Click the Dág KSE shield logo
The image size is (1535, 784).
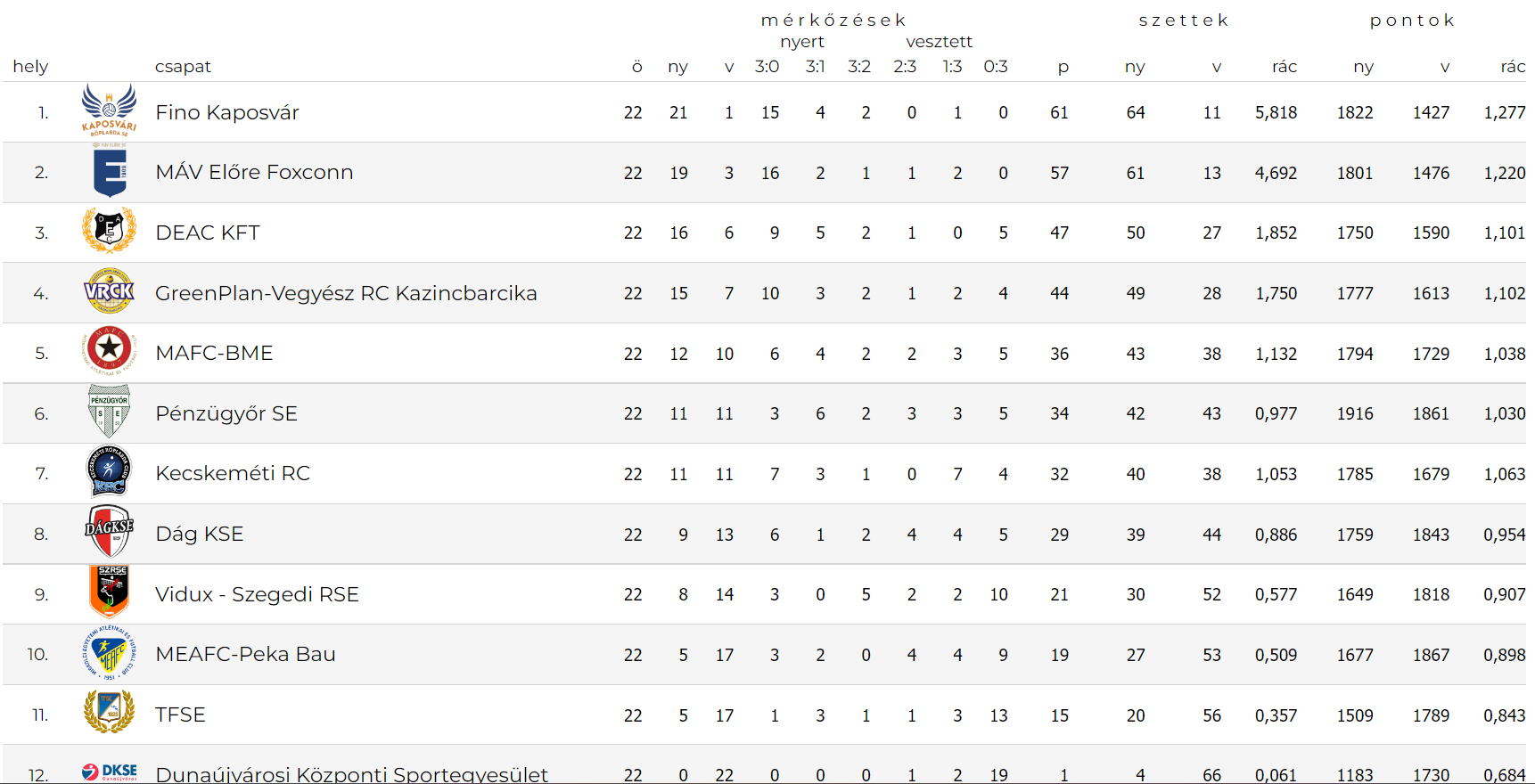tap(109, 531)
